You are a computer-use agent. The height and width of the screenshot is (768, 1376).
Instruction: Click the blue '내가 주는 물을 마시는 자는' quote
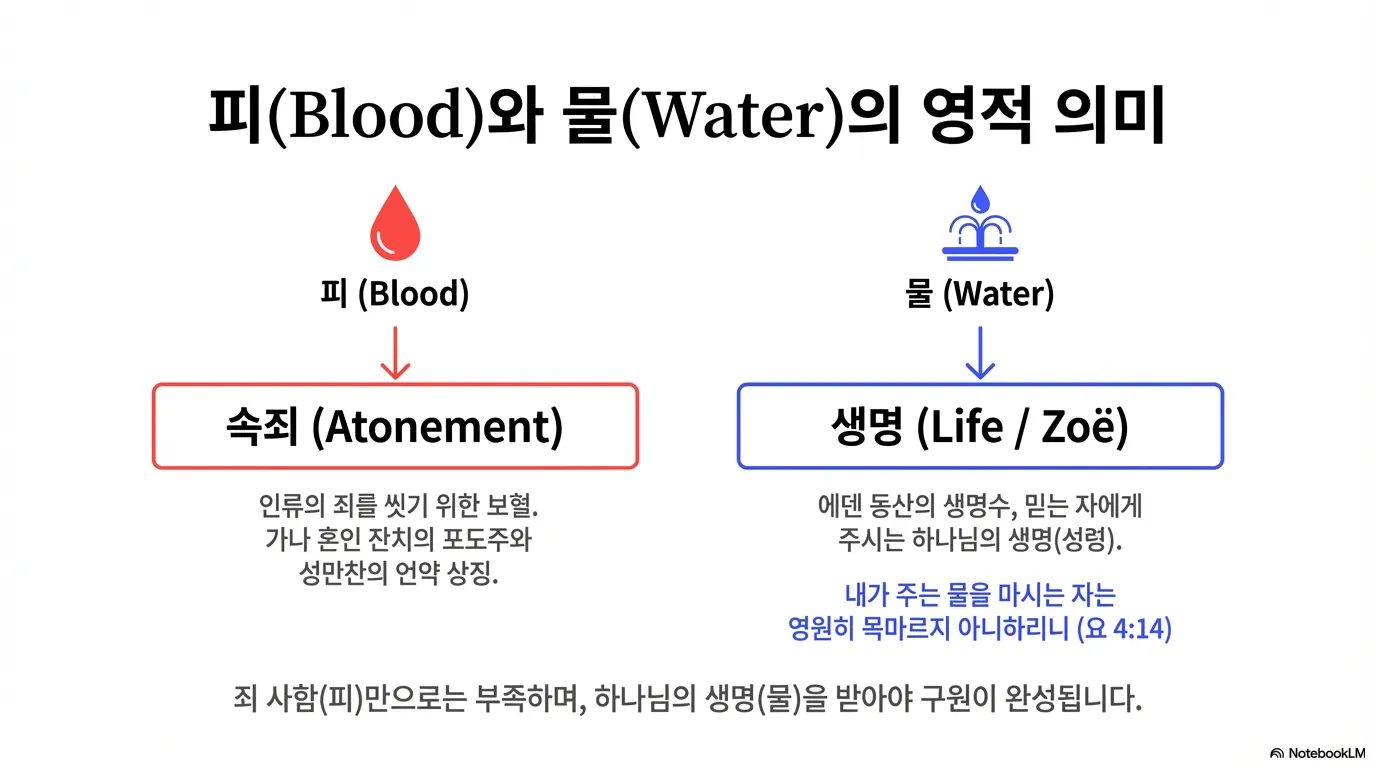(980, 595)
